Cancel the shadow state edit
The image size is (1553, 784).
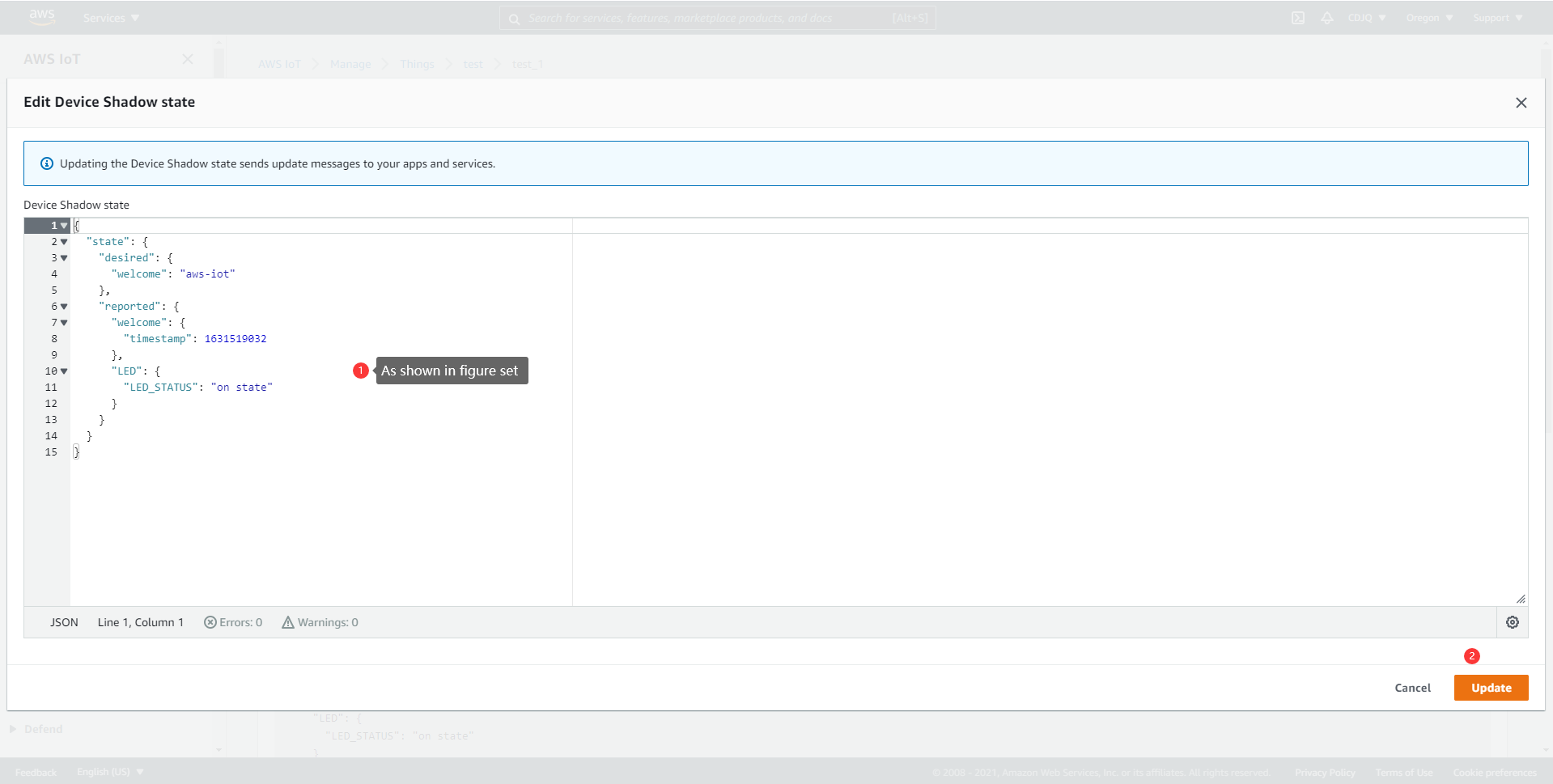pos(1412,688)
